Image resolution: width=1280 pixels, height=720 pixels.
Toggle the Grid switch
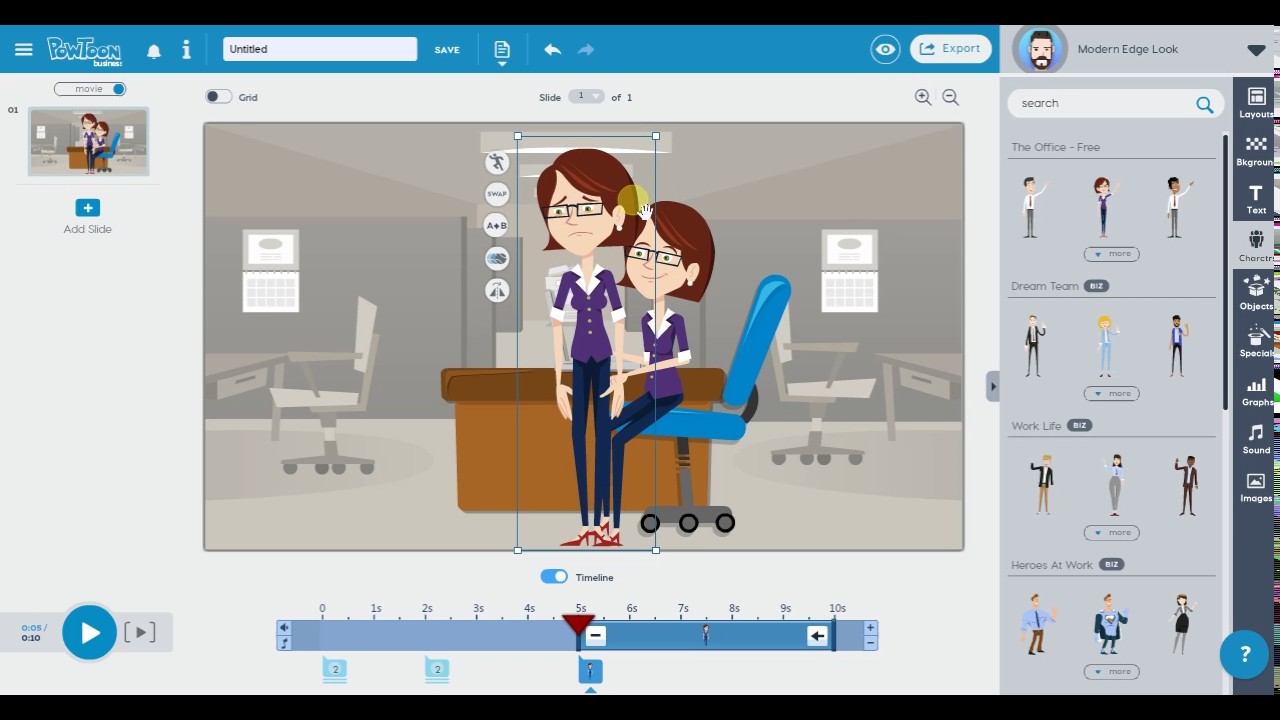coord(218,97)
